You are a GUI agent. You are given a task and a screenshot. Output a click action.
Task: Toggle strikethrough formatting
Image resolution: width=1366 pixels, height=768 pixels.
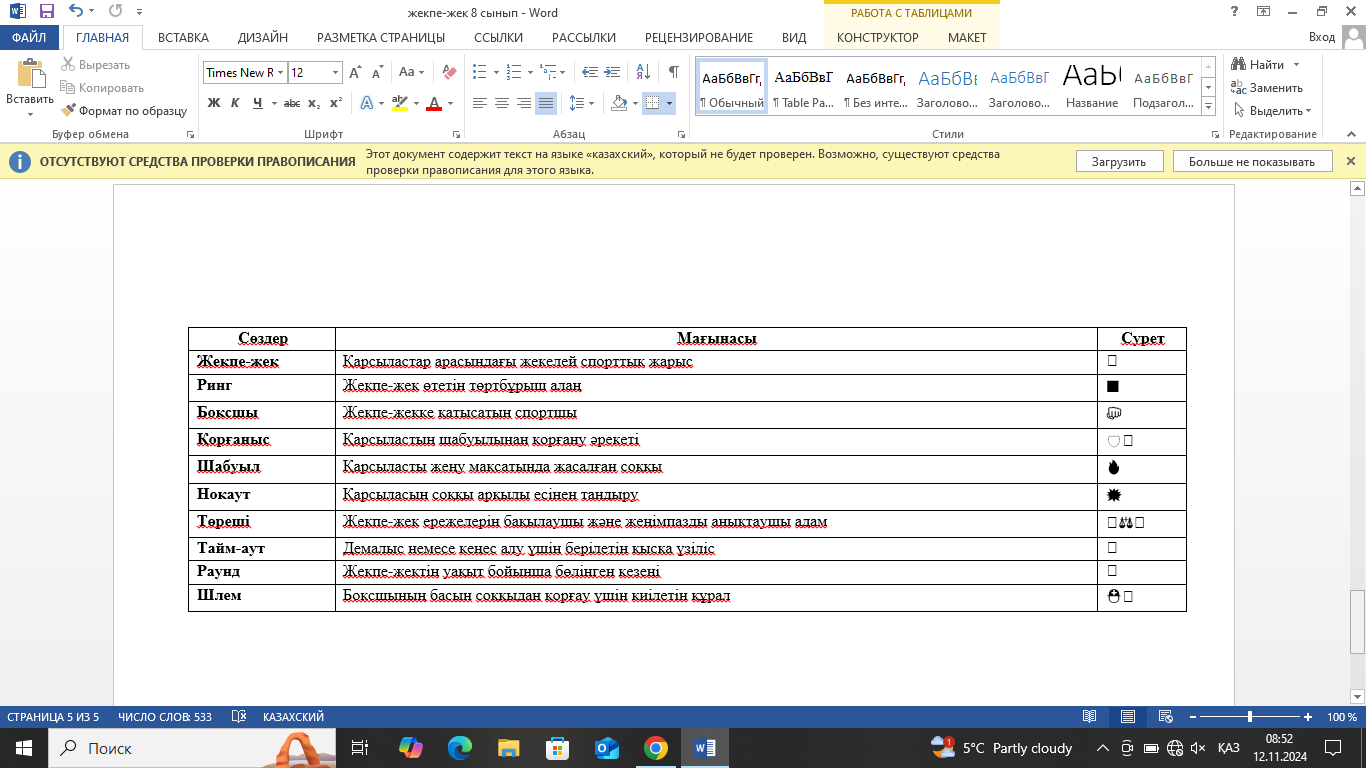pos(292,103)
